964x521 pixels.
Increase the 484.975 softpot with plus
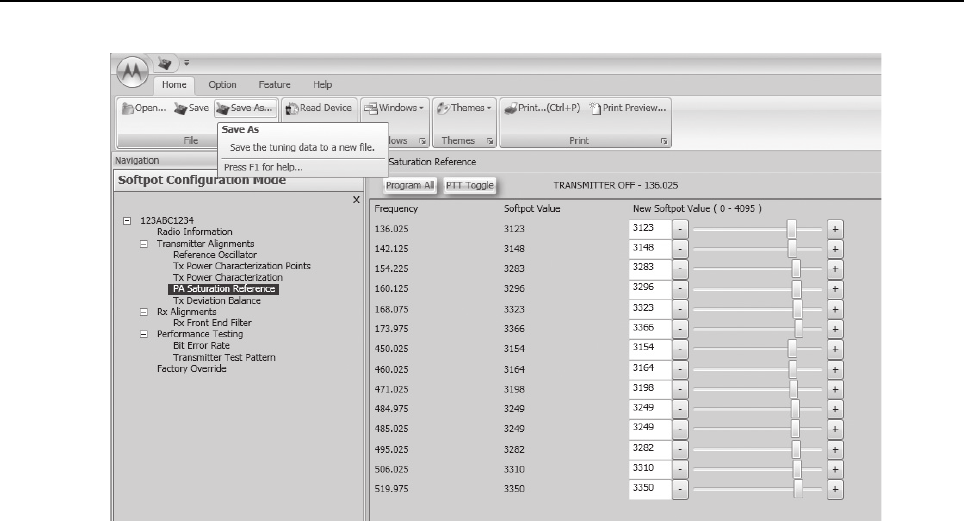coord(835,409)
